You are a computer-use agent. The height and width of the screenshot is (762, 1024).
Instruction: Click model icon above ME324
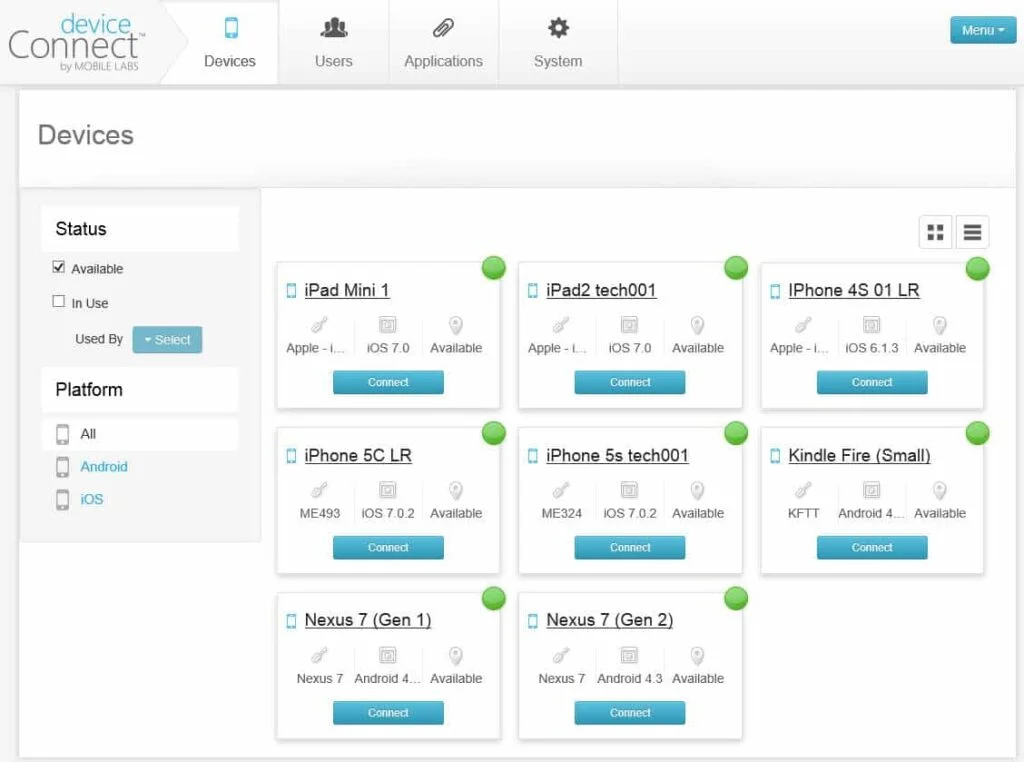point(561,490)
